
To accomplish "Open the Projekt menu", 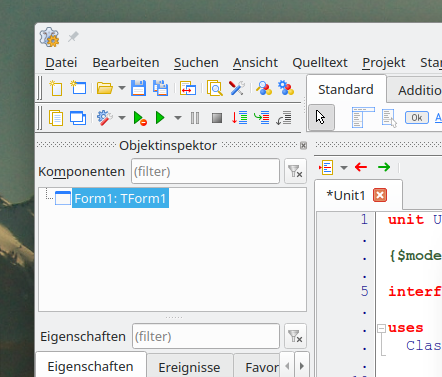I will [x=384, y=63].
